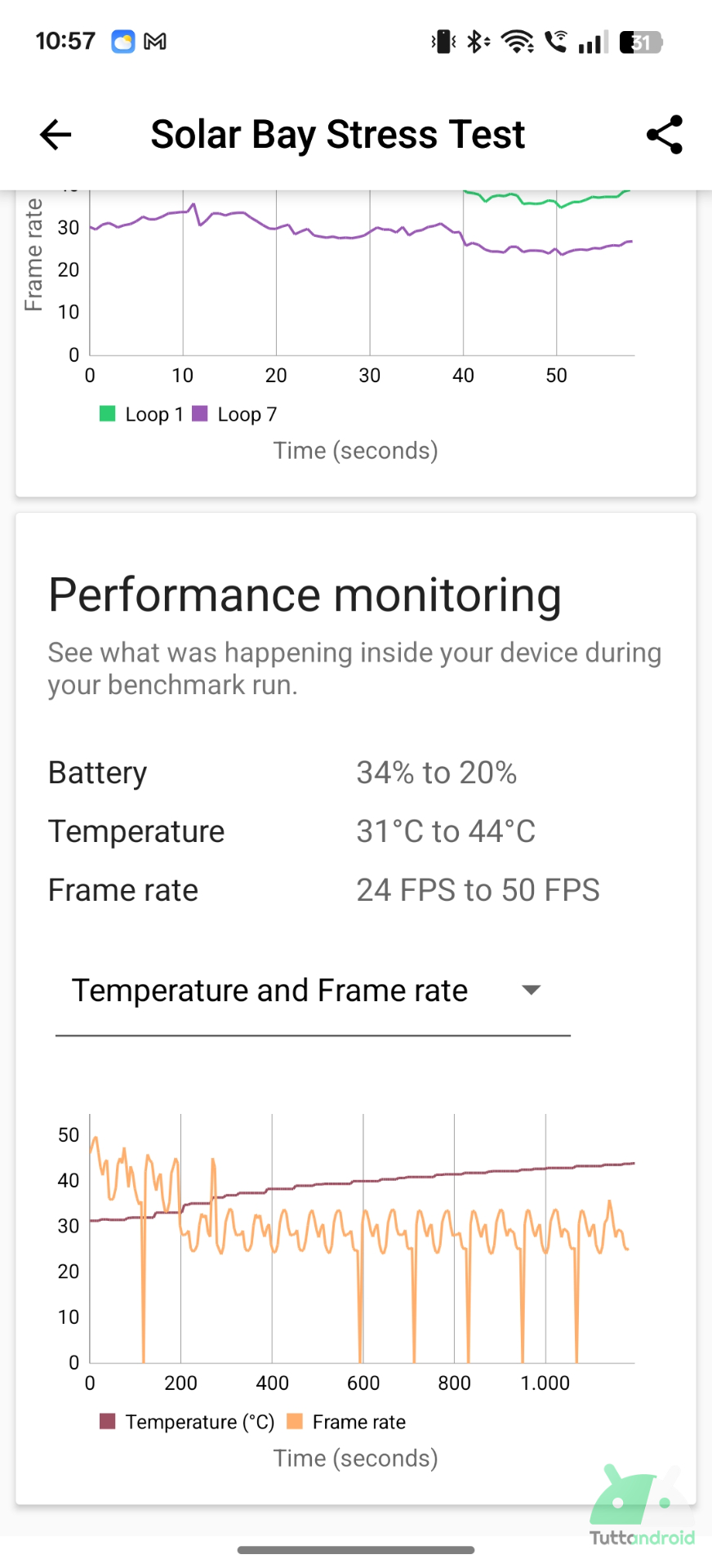Tap the battery level indicator
Screen dimensions: 712x1568
coord(641,42)
